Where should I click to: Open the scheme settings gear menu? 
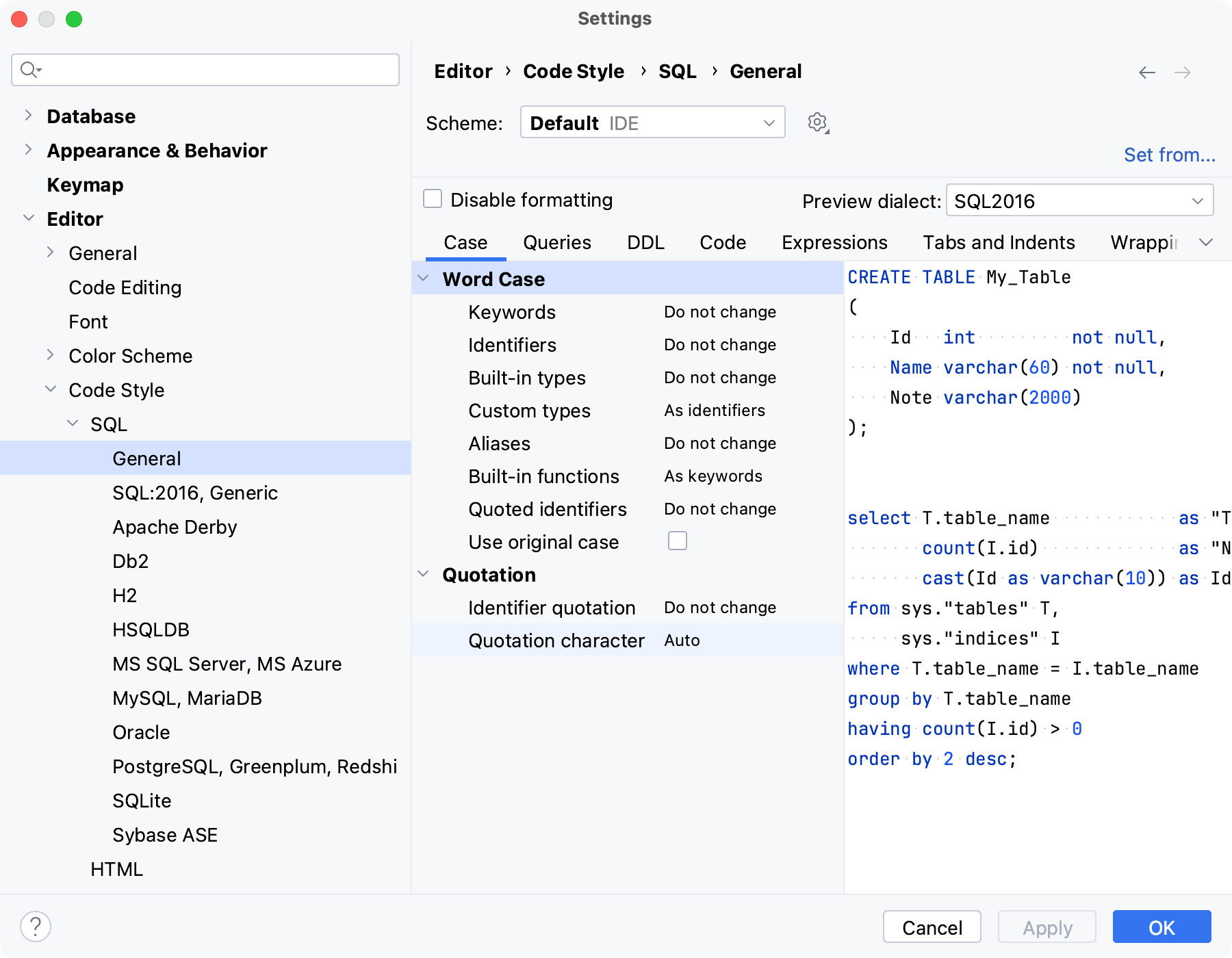pyautogui.click(x=817, y=122)
